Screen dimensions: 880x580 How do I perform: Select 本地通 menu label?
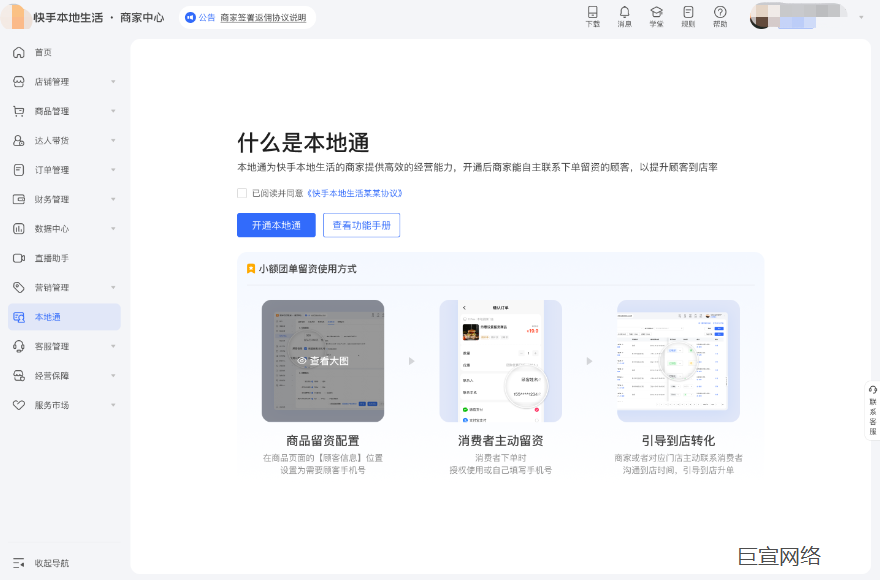pyautogui.click(x=48, y=317)
